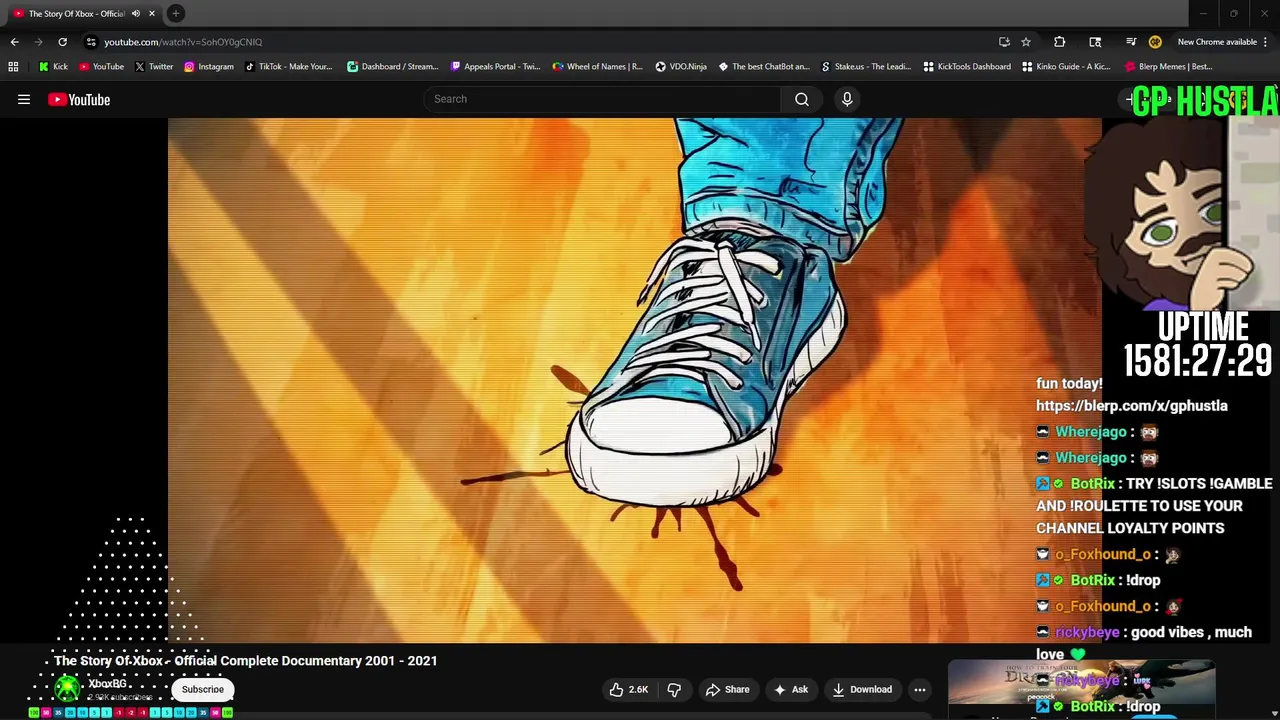Bookmark this page with the star icon
Screen dimensions: 1280x720
click(x=1026, y=42)
